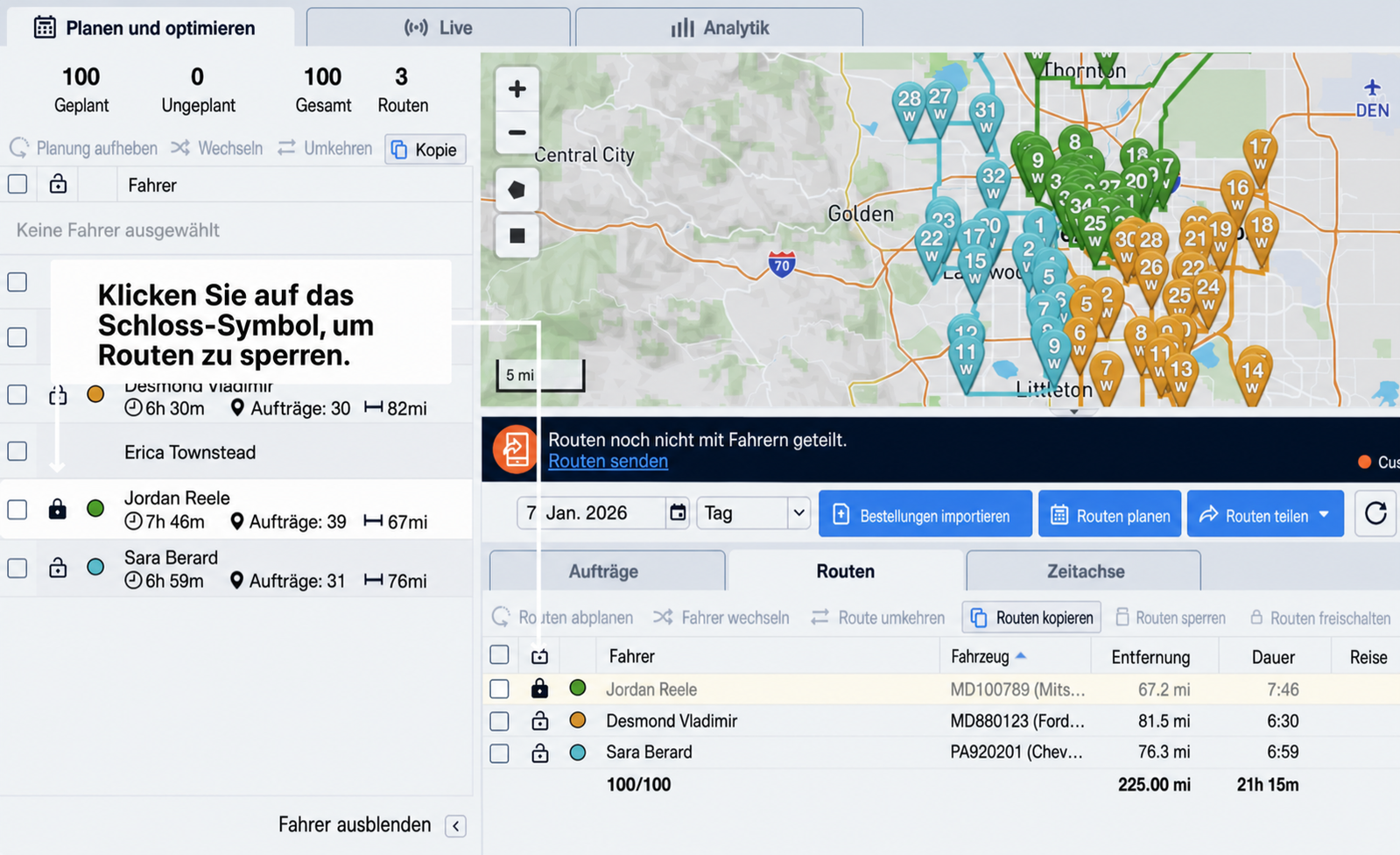
Task: Click the Routen planen button
Action: click(1110, 514)
